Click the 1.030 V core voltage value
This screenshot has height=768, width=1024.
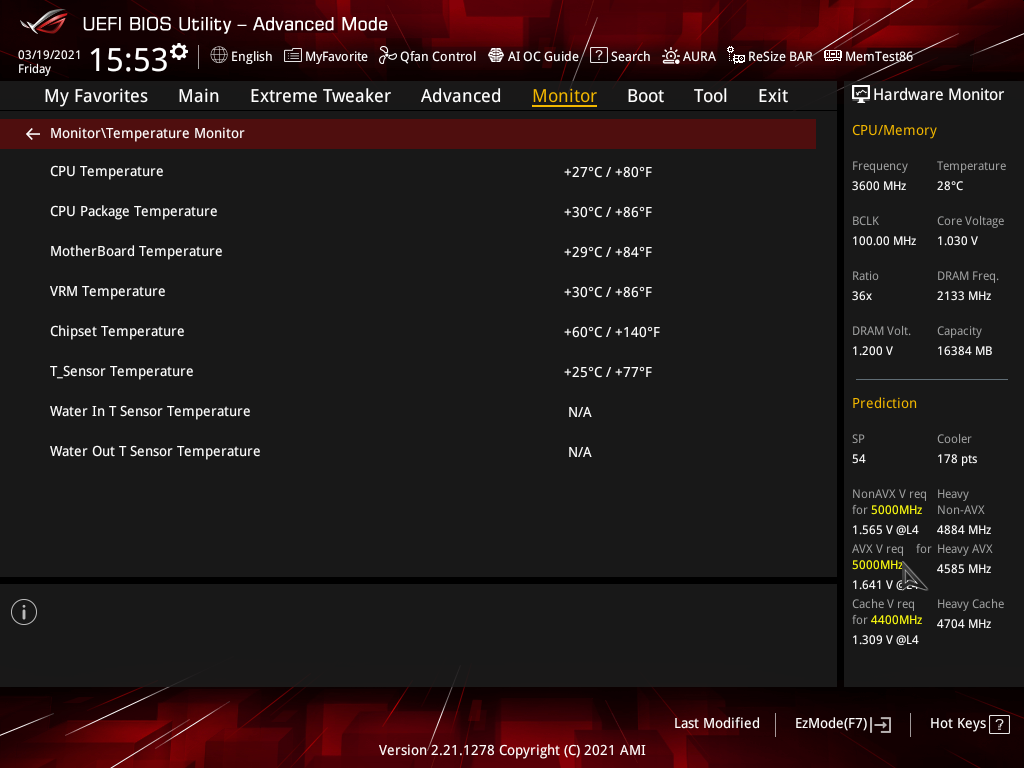tap(957, 241)
